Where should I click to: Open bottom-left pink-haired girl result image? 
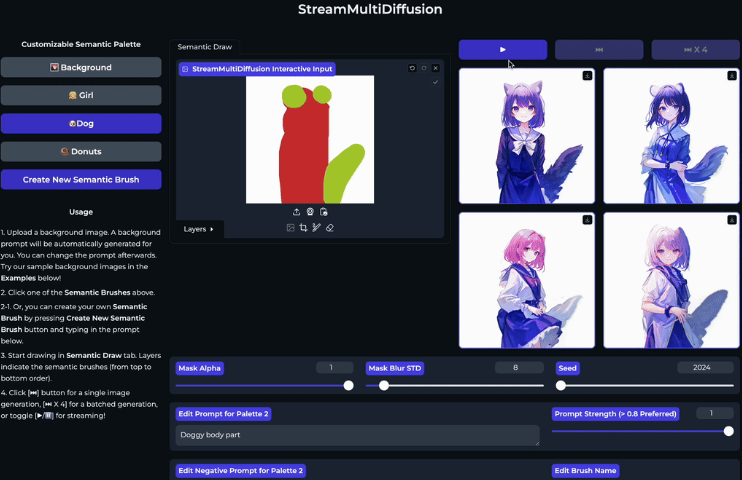(x=527, y=280)
